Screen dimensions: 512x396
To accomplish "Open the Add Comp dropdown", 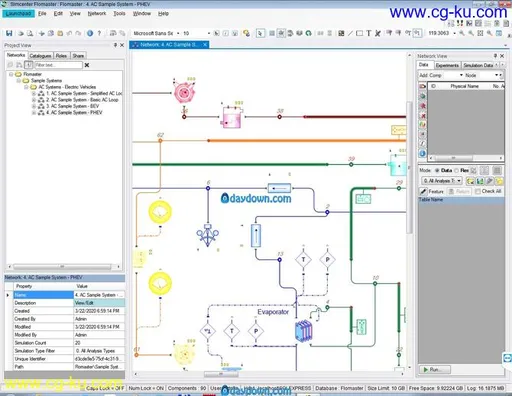I will (x=461, y=75).
